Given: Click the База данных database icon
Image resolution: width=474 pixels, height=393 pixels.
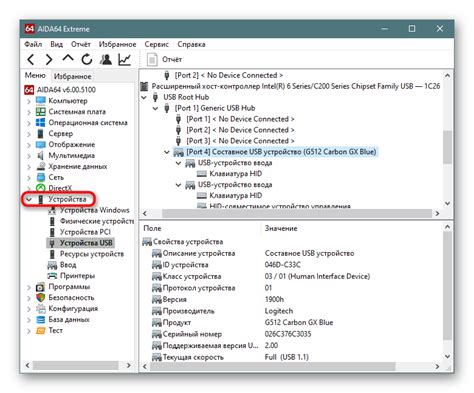Looking at the screenshot, I should tap(40, 320).
